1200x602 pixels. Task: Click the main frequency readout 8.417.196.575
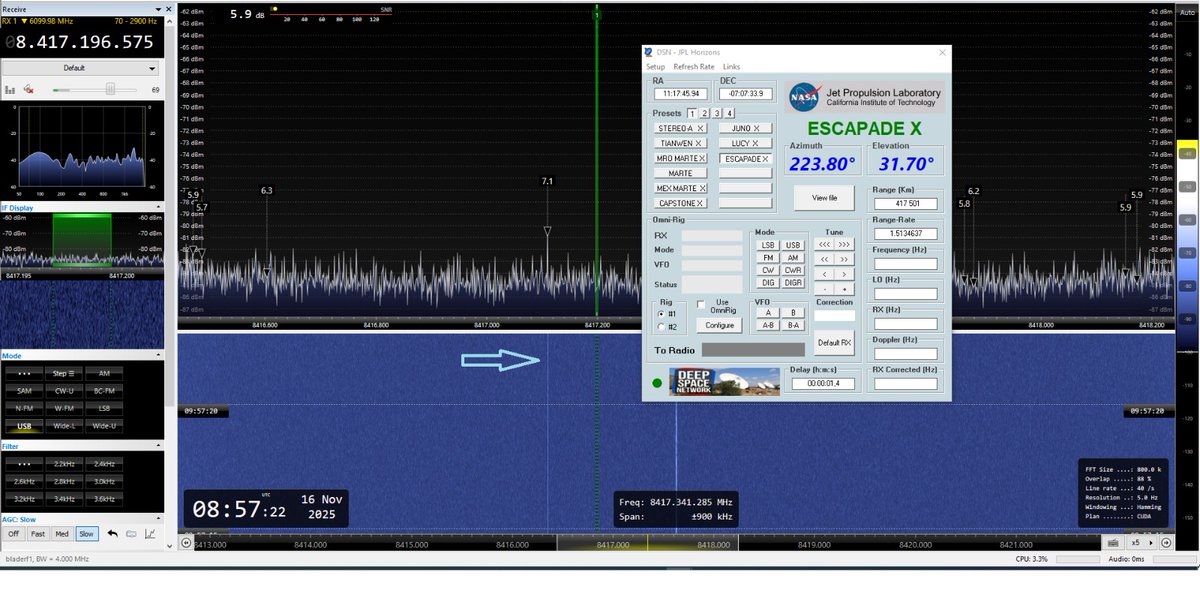tap(80, 42)
